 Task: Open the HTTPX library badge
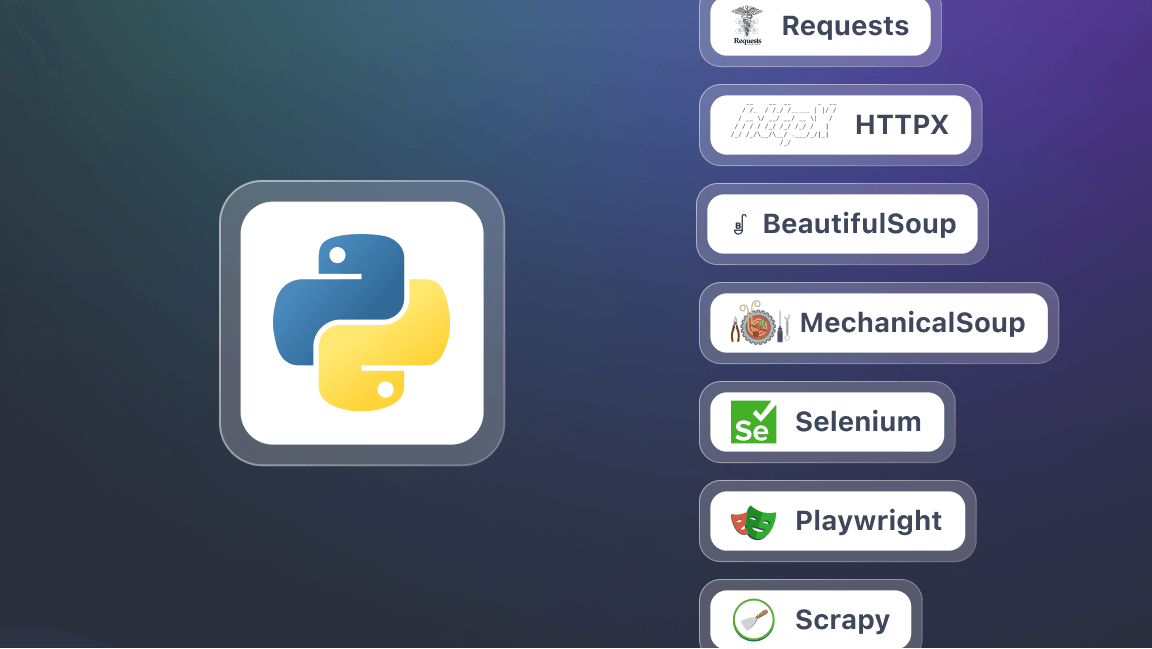(840, 124)
